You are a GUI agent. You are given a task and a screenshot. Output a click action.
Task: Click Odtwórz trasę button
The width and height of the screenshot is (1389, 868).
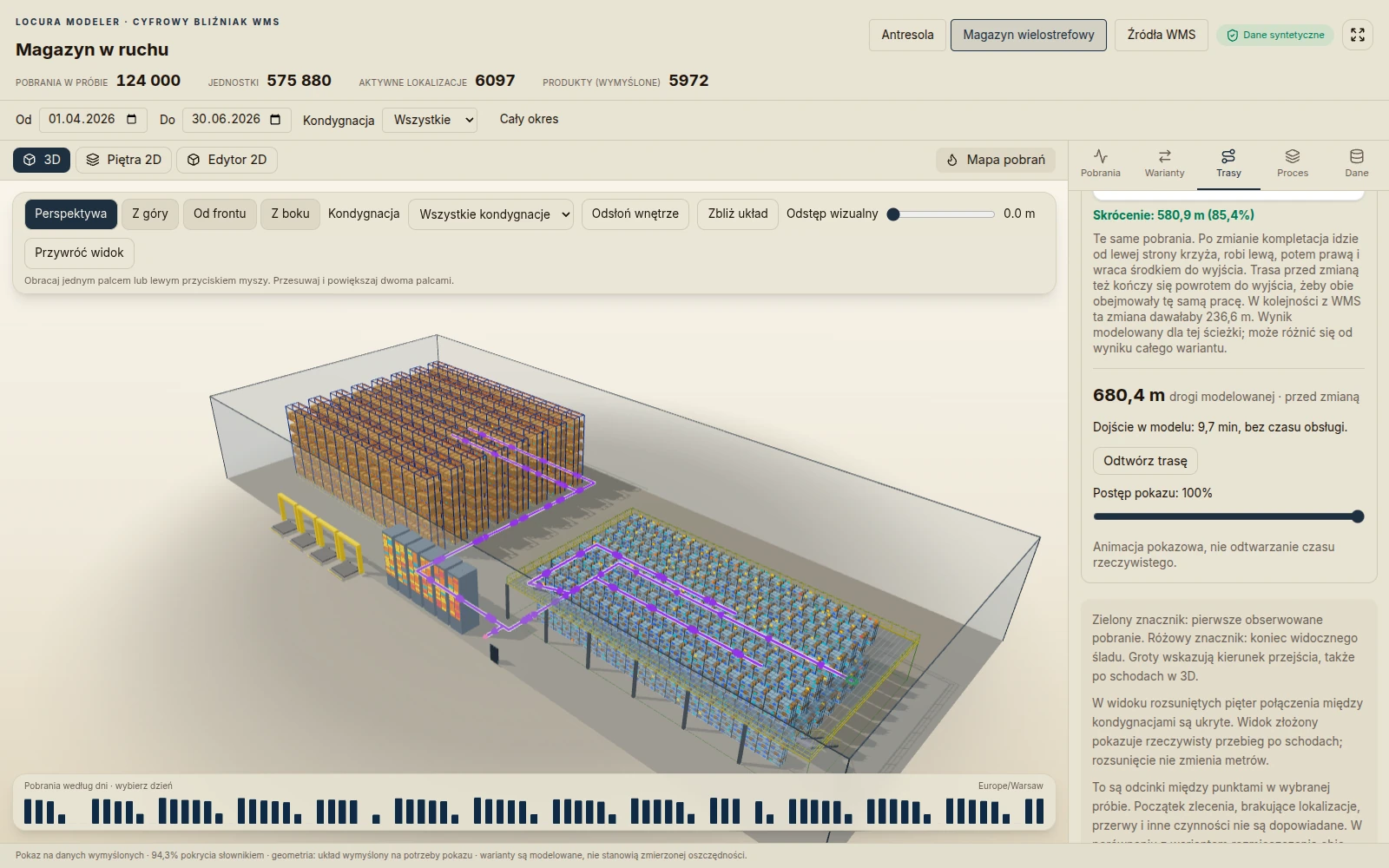pyautogui.click(x=1145, y=461)
